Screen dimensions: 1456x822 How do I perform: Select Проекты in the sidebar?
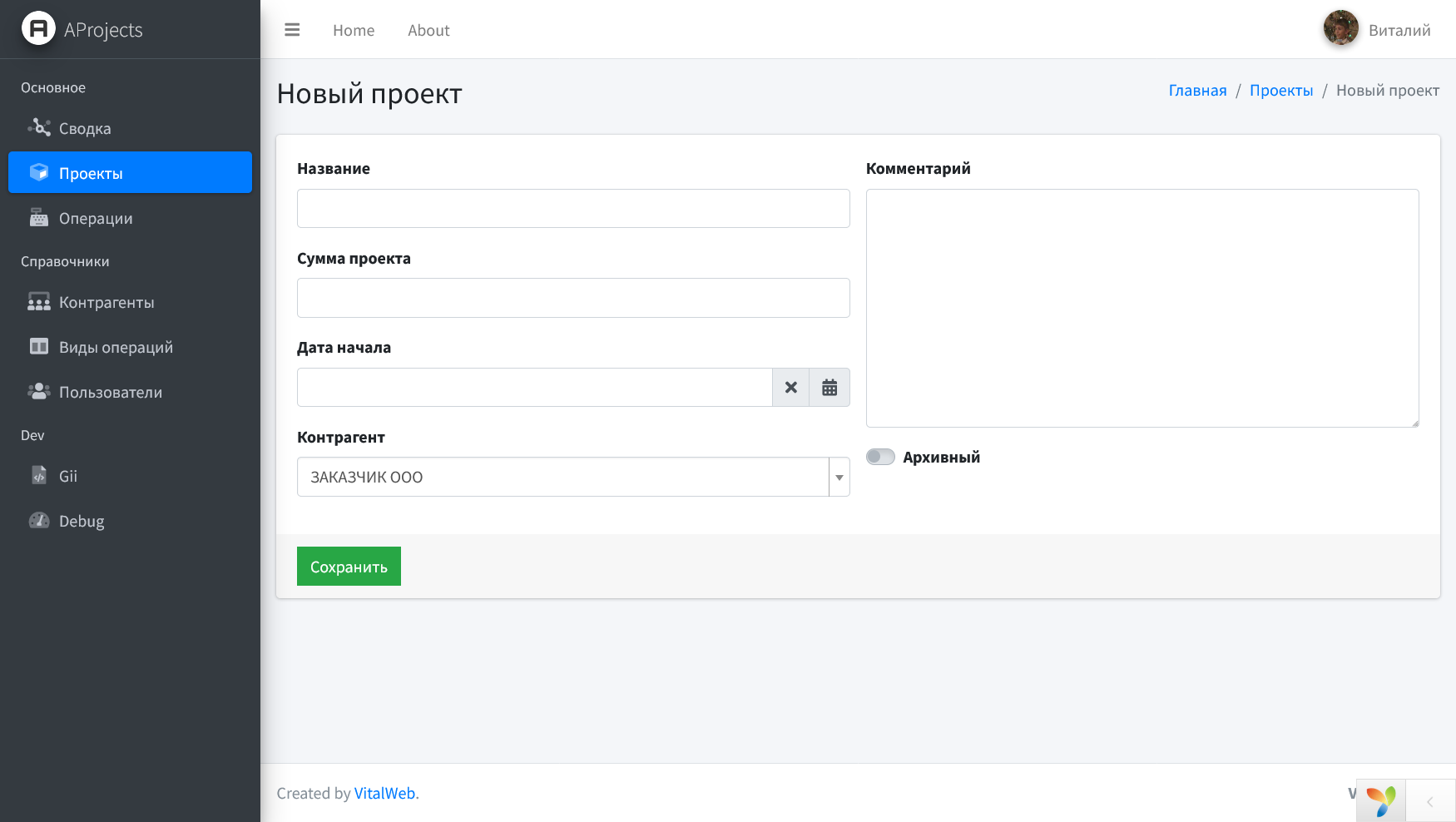130,172
